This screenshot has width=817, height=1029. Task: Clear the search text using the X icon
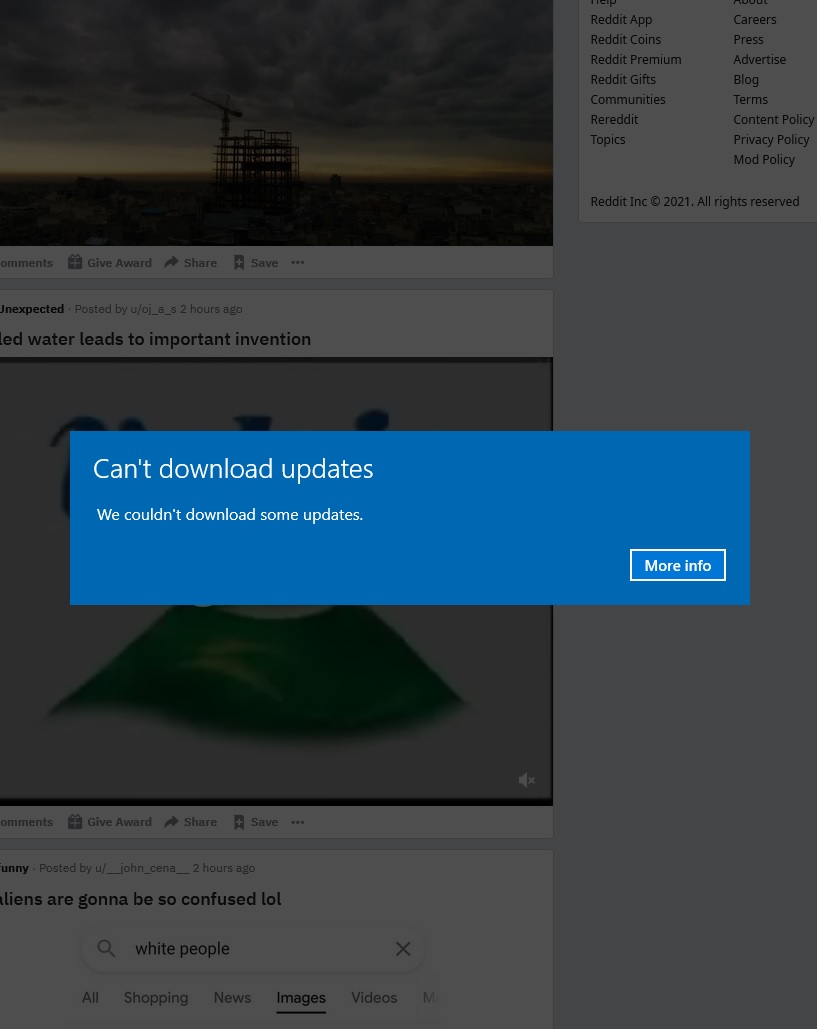[403, 948]
